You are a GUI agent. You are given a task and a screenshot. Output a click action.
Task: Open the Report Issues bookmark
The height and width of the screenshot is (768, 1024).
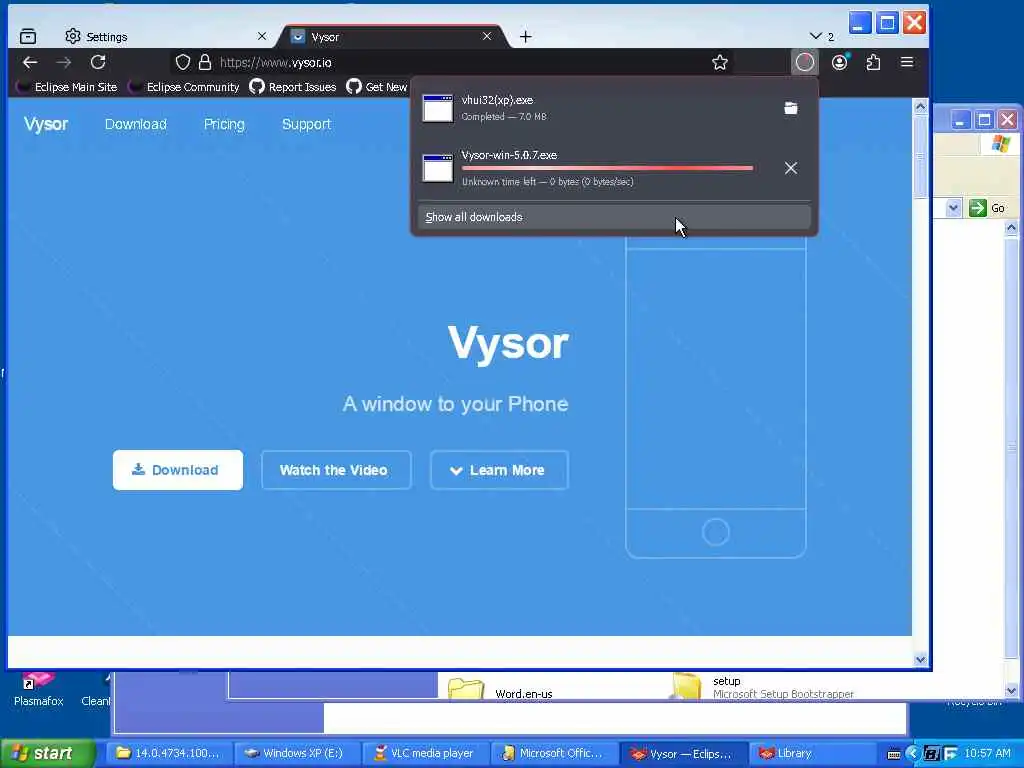(x=293, y=87)
